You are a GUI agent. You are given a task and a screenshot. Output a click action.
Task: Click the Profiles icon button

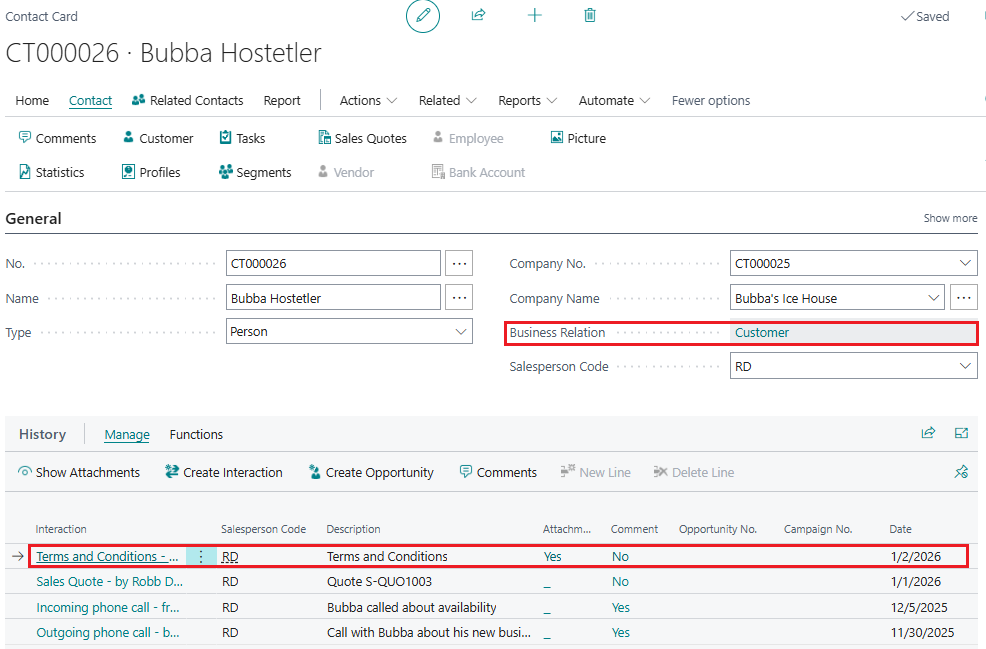coord(128,172)
